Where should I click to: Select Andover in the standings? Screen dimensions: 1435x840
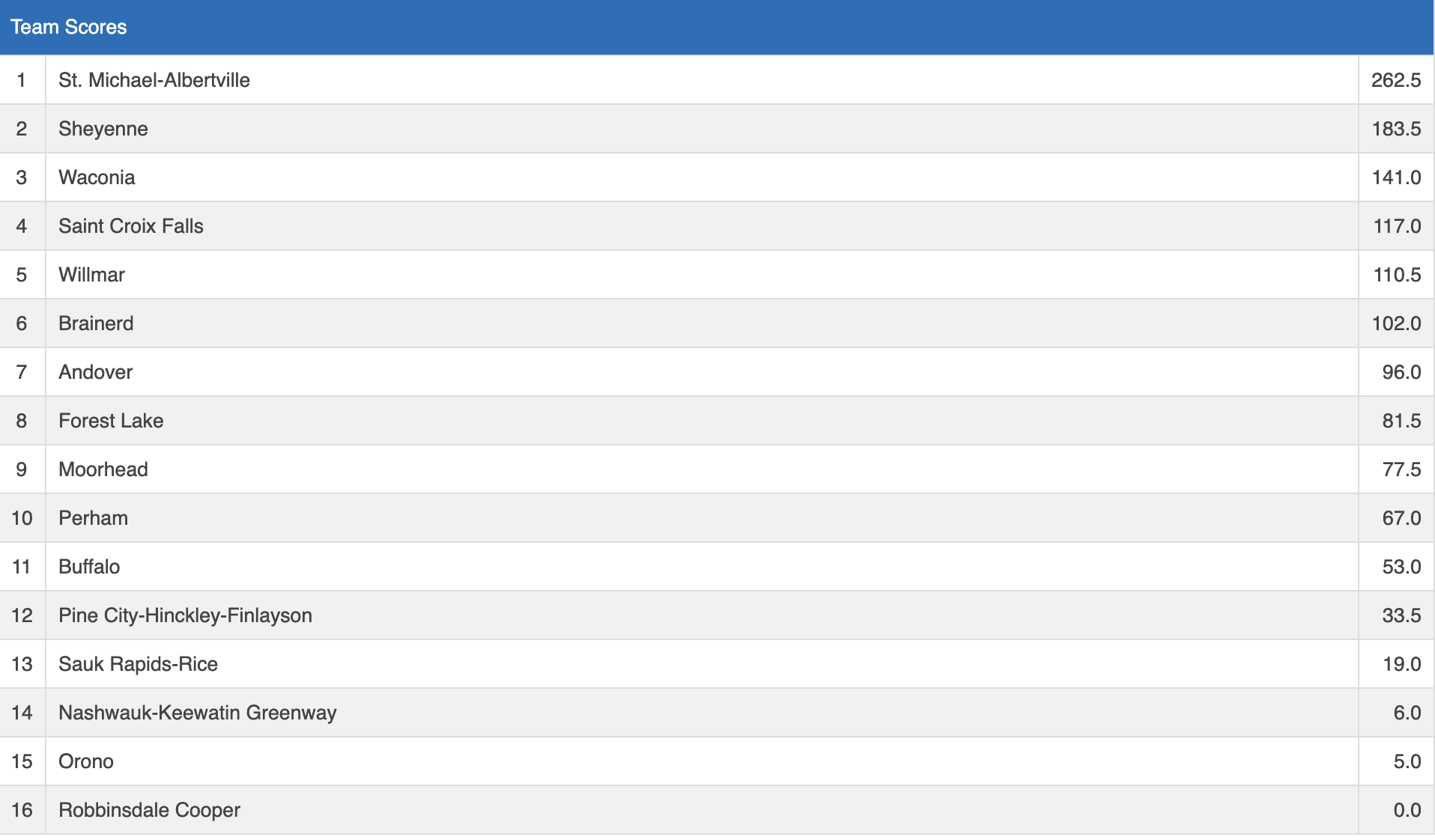click(x=95, y=372)
